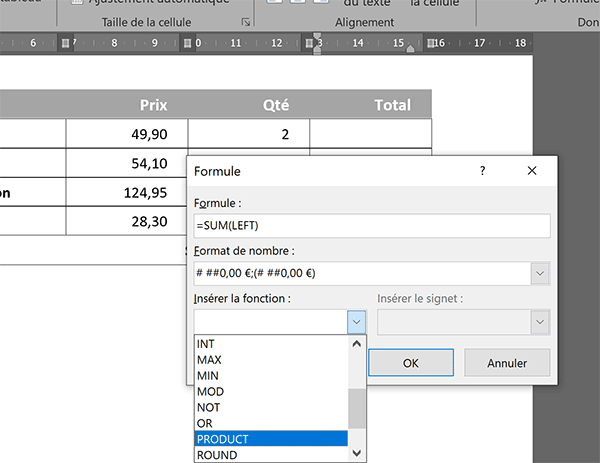Open the Format de nombre dropdown arrow
This screenshot has height=463, width=600.
point(540,274)
